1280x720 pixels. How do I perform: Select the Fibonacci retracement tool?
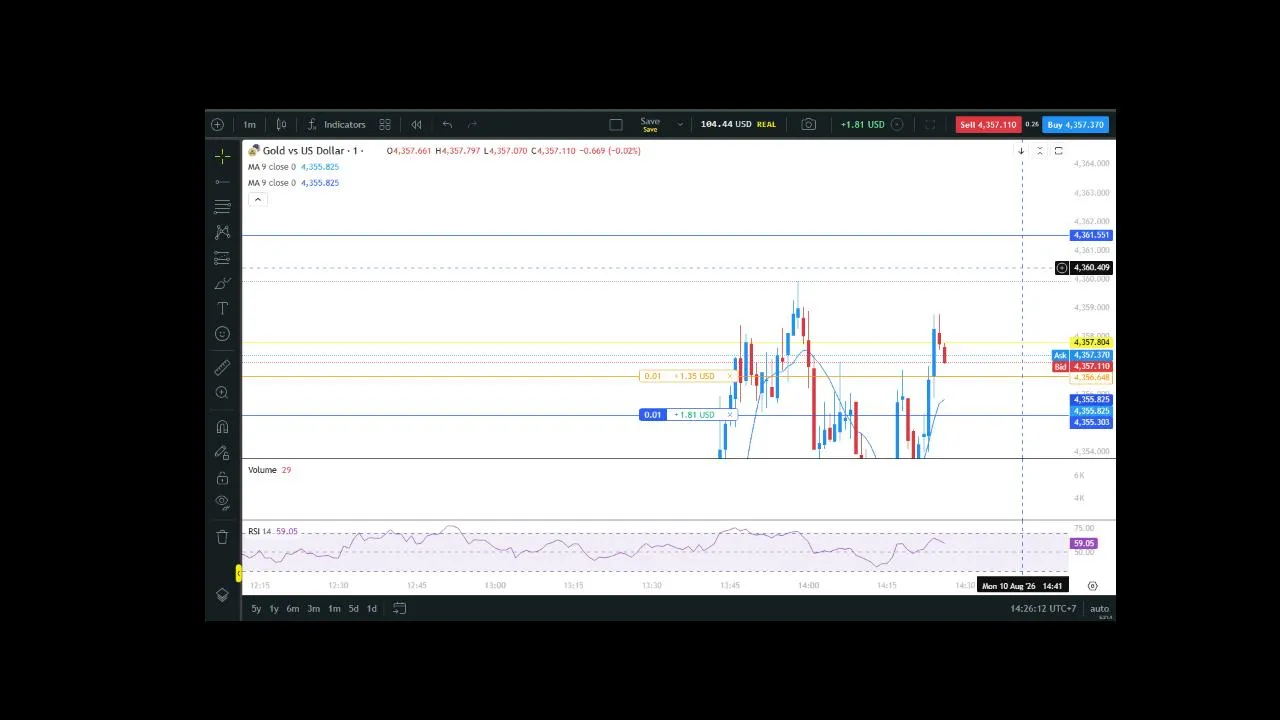click(x=222, y=207)
